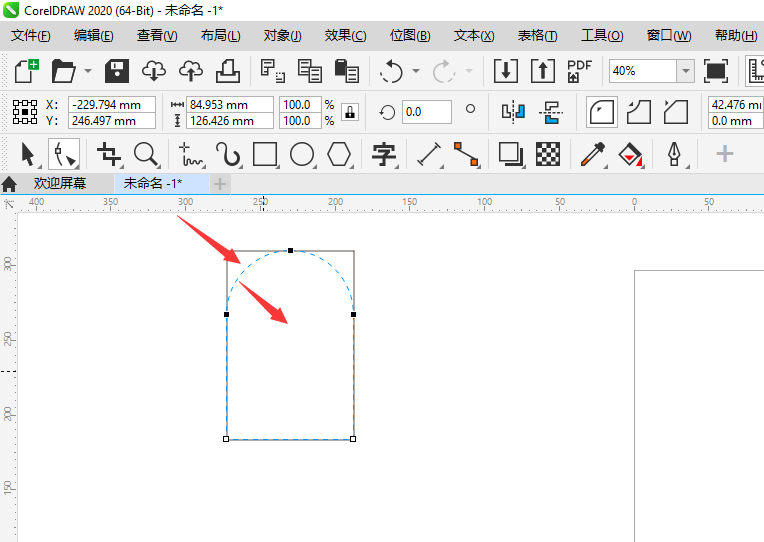Select the Ellipse tool
This screenshot has width=764, height=542.
pyautogui.click(x=302, y=155)
